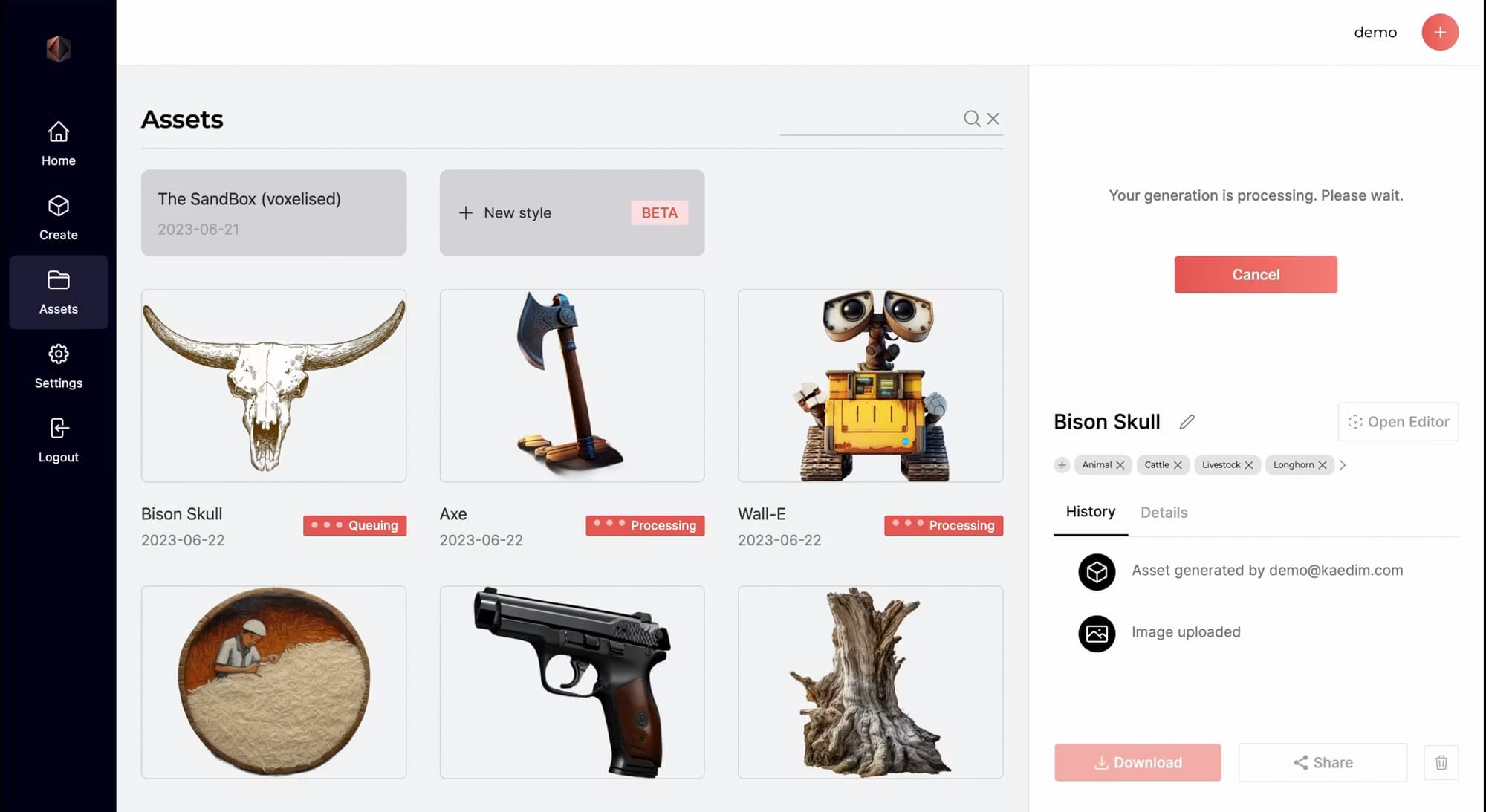Clear the asset search with X
Screen dimensions: 1486x812
point(993,118)
